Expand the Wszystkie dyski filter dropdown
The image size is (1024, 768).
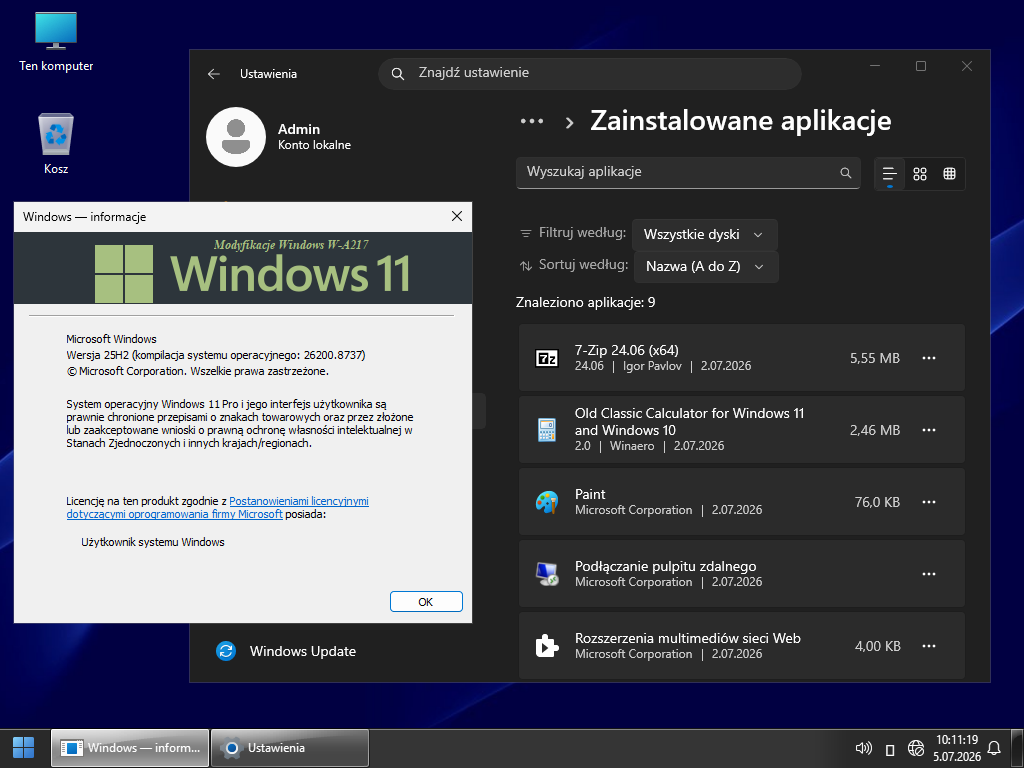(x=705, y=234)
